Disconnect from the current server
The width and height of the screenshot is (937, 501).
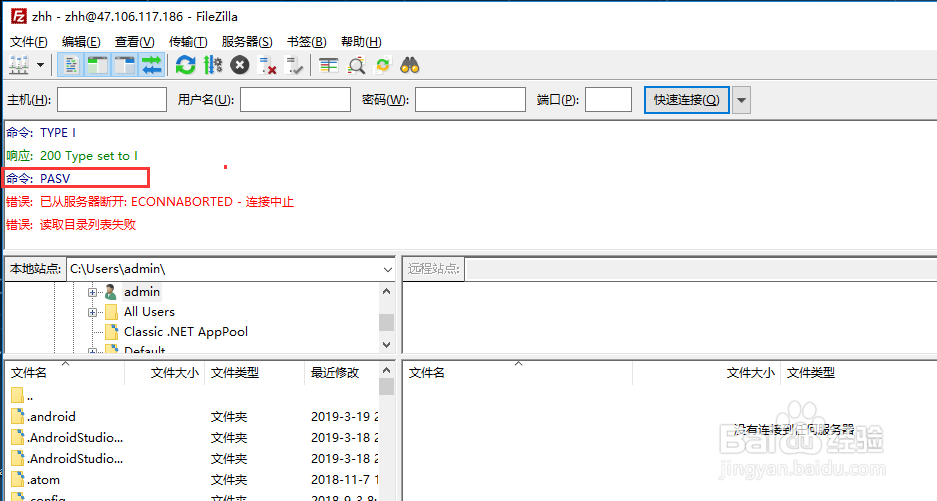tap(267, 65)
